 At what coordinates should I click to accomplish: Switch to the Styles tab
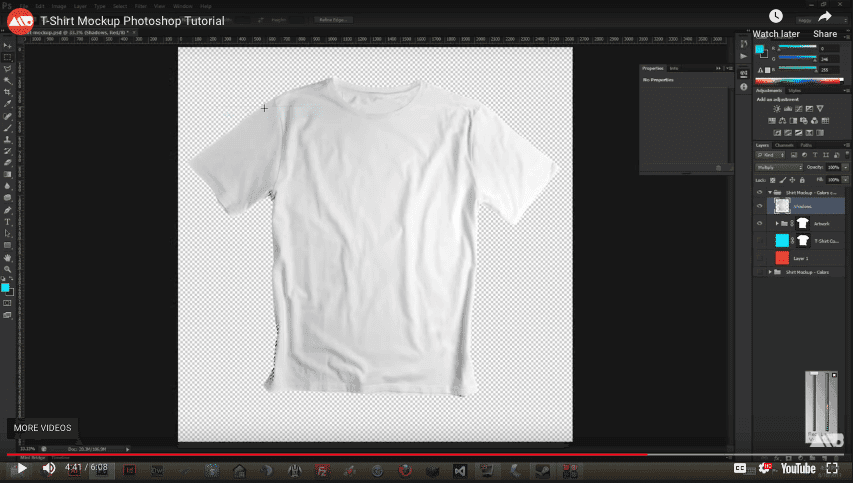point(795,91)
